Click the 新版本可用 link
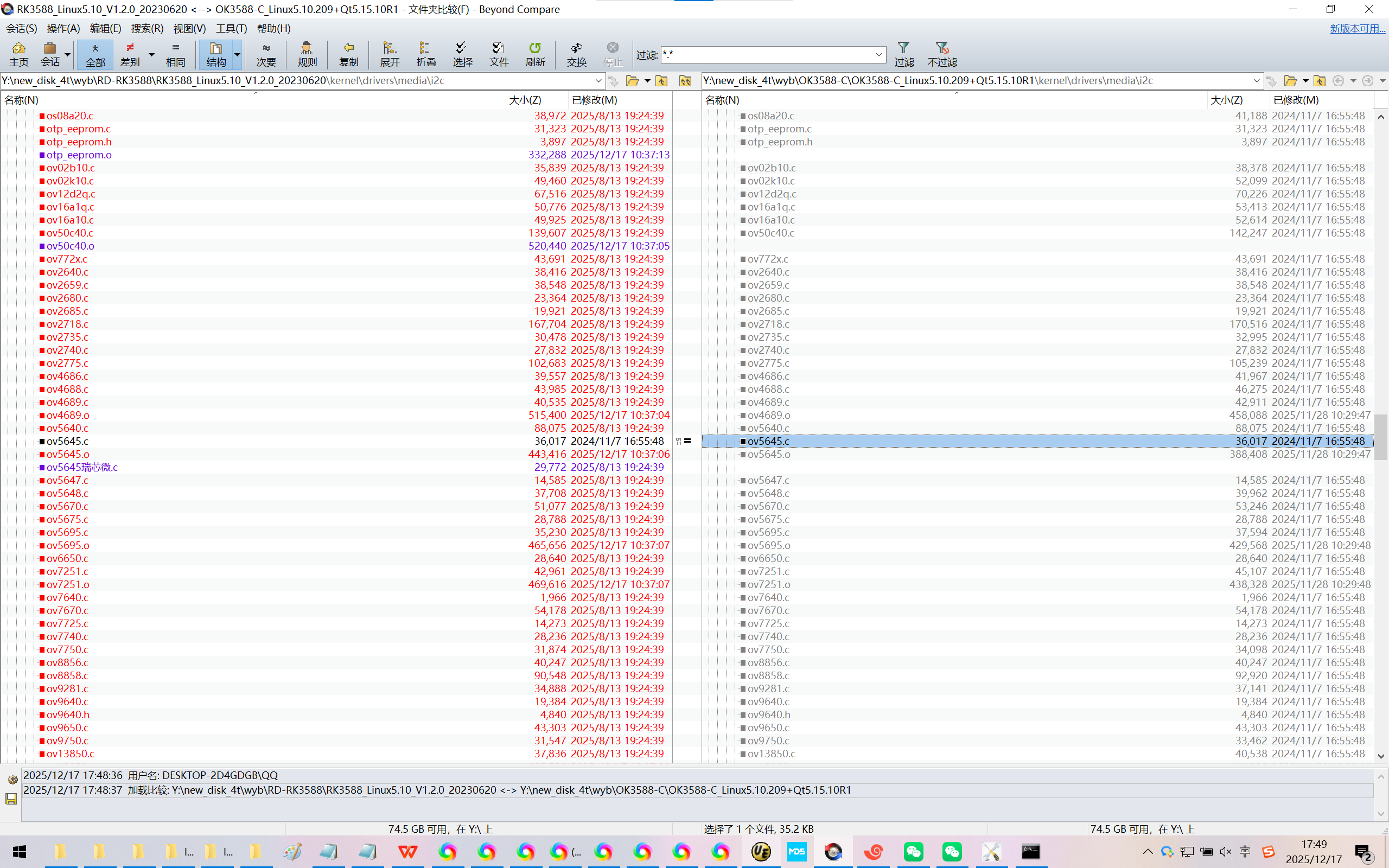The width and height of the screenshot is (1389, 868). pos(1357,28)
